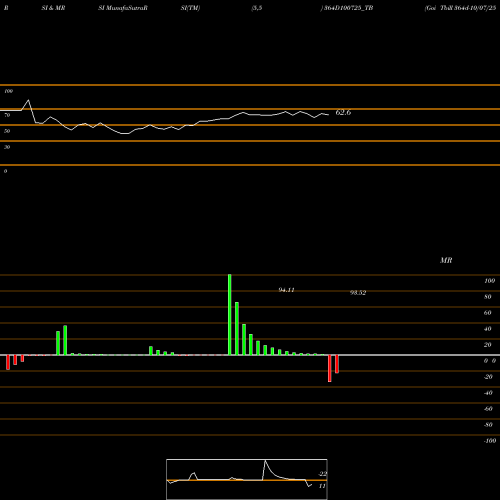
Task: Open the mini overview chart thumbnail
Action: click(247, 479)
